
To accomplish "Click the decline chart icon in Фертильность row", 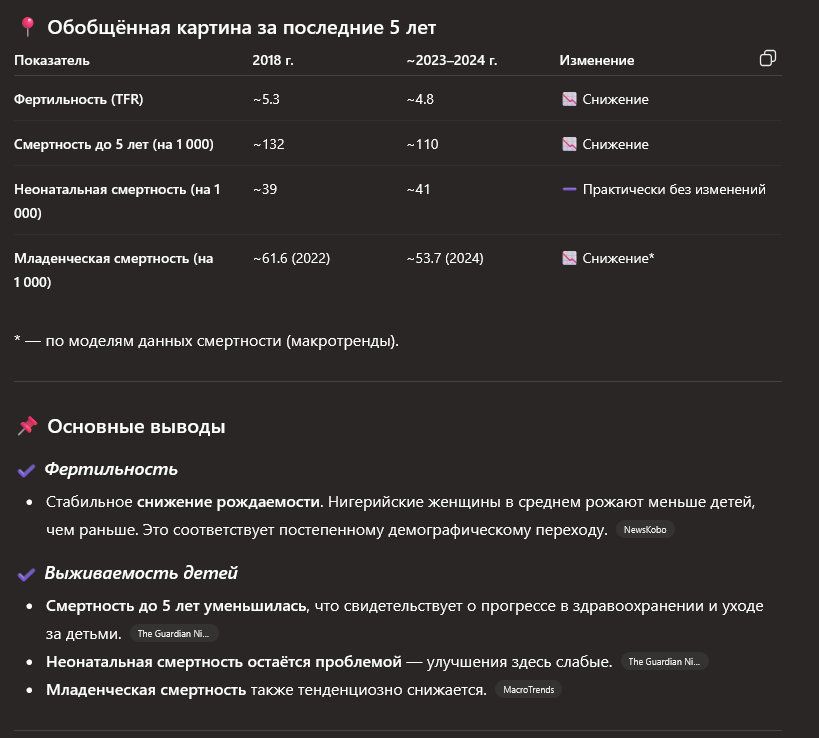I will [569, 99].
